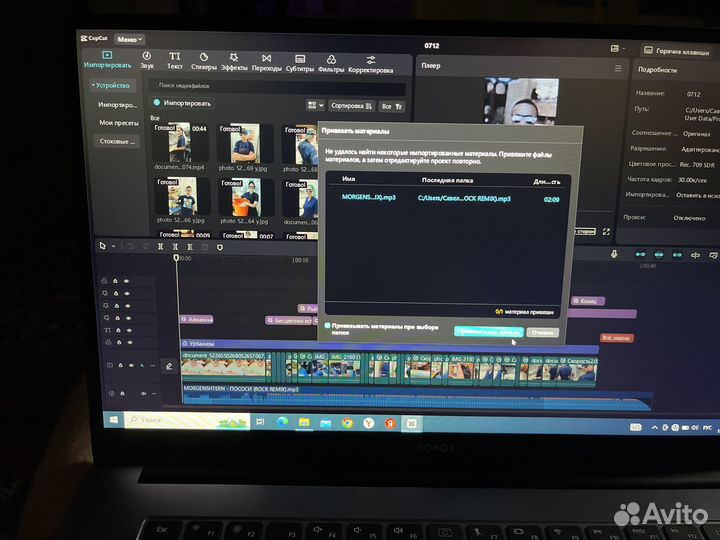Image resolution: width=720 pixels, height=540 pixels.
Task: Select Мои пресеты in the sidebar
Action: coord(118,123)
